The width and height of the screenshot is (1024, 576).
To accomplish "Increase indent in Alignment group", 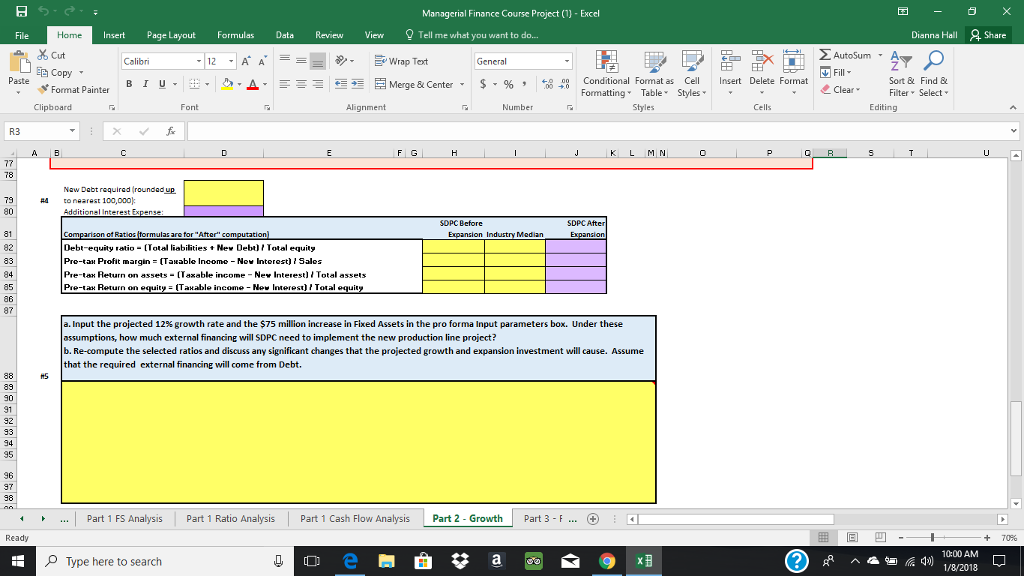I will [357, 84].
